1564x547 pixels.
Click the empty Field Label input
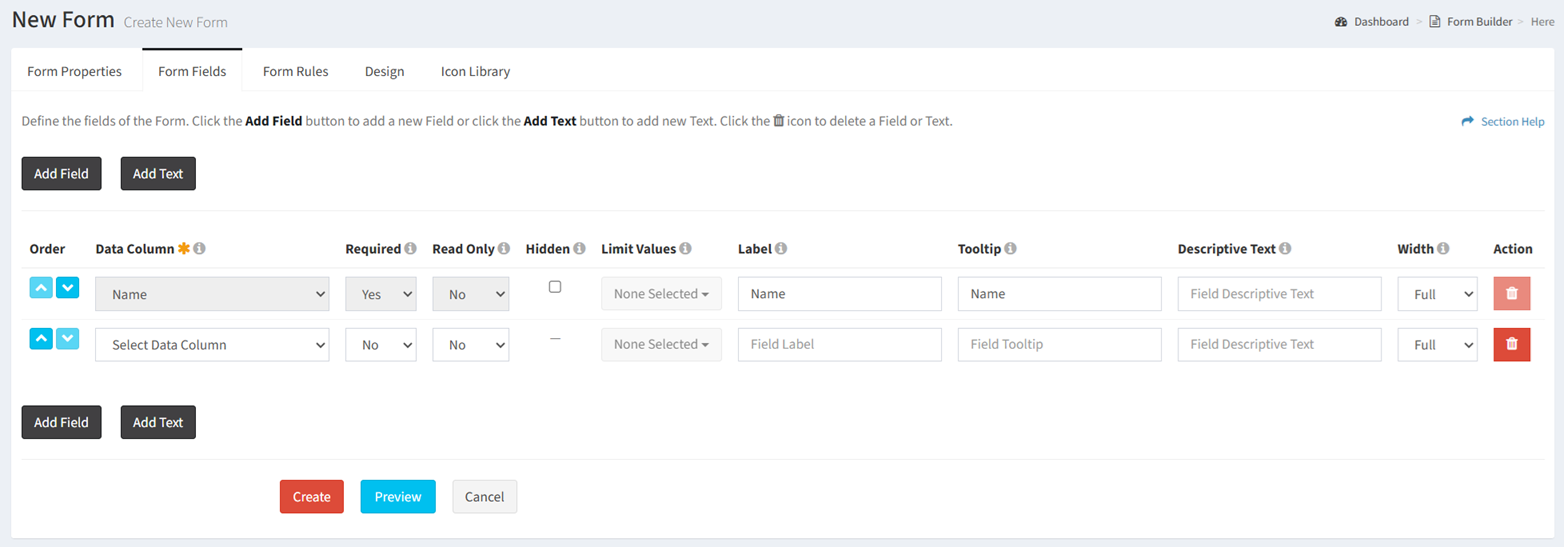click(840, 344)
